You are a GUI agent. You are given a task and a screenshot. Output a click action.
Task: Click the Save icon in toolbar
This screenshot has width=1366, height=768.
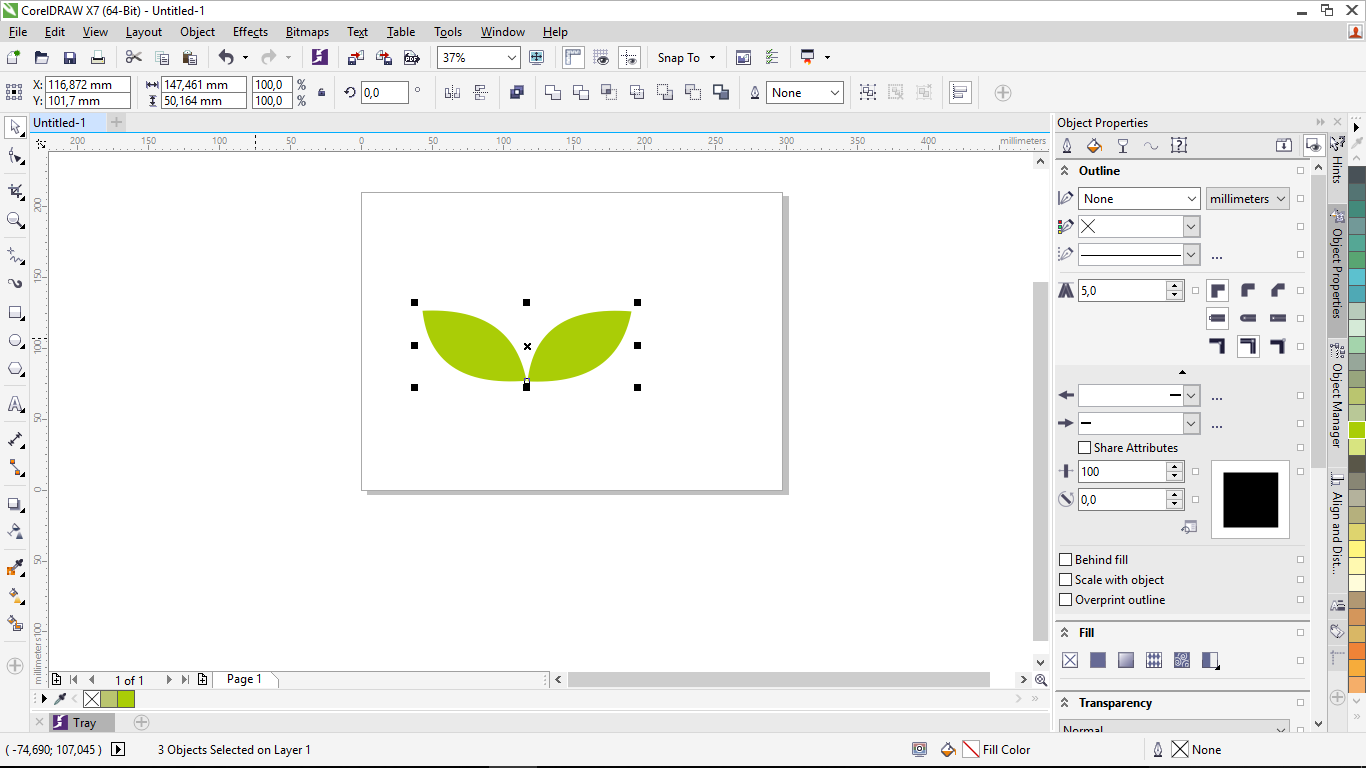70,58
